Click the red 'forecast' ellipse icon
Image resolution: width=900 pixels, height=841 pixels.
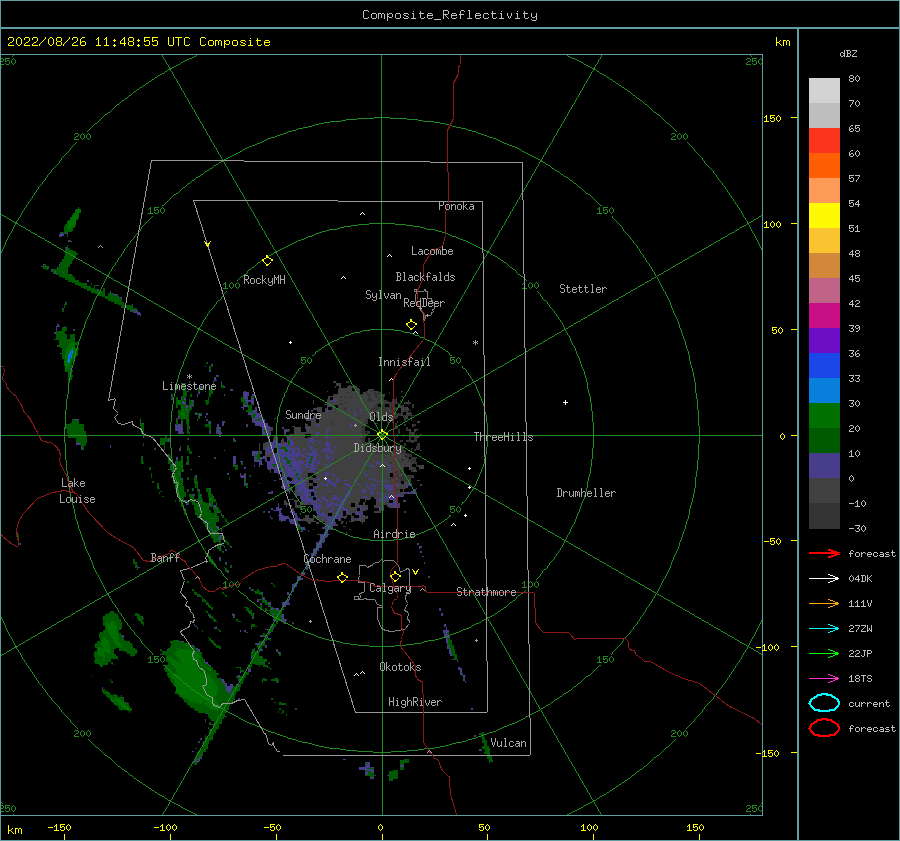click(x=824, y=728)
